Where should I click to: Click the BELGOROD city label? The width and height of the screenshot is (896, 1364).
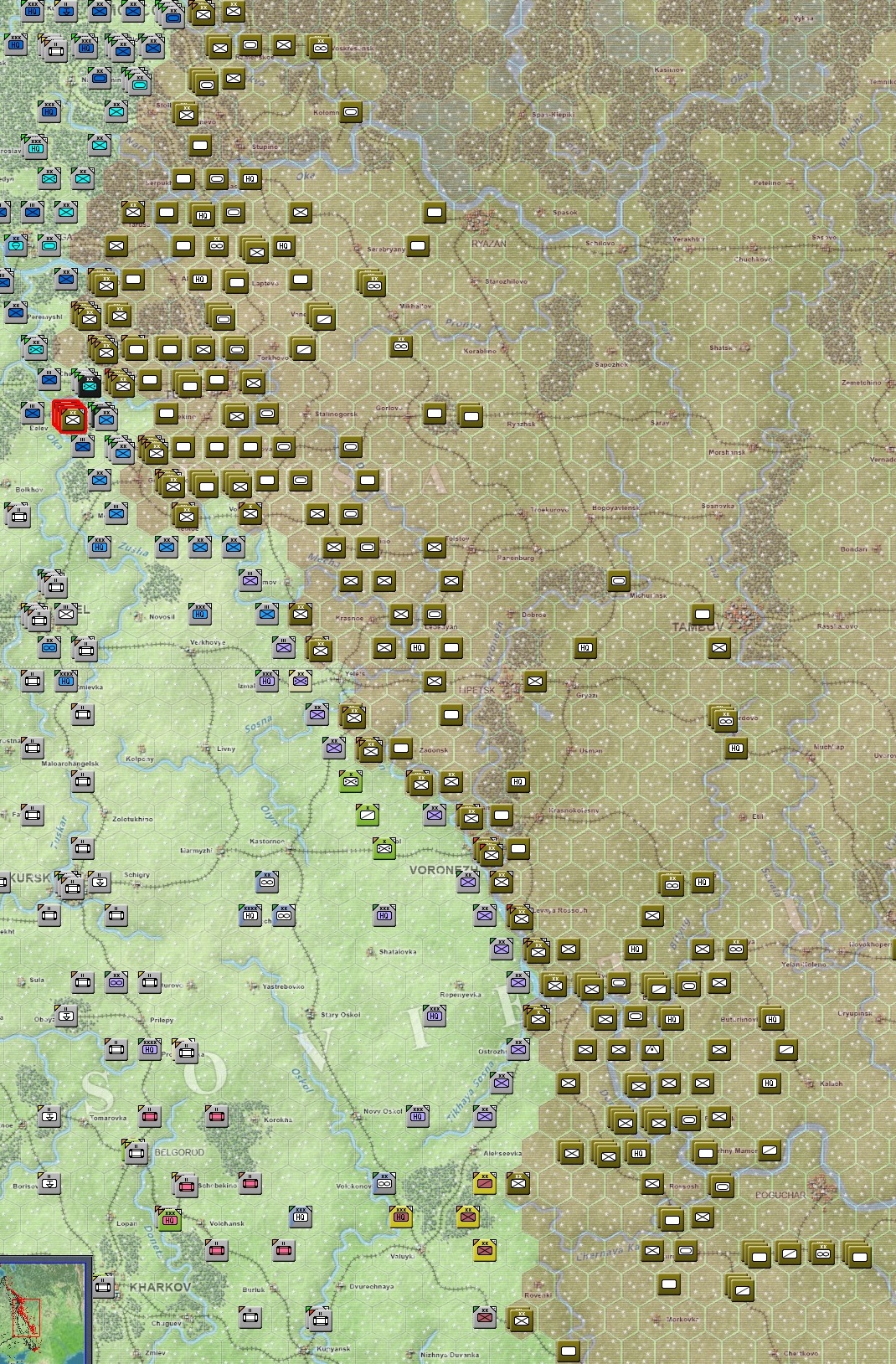pos(179,1152)
